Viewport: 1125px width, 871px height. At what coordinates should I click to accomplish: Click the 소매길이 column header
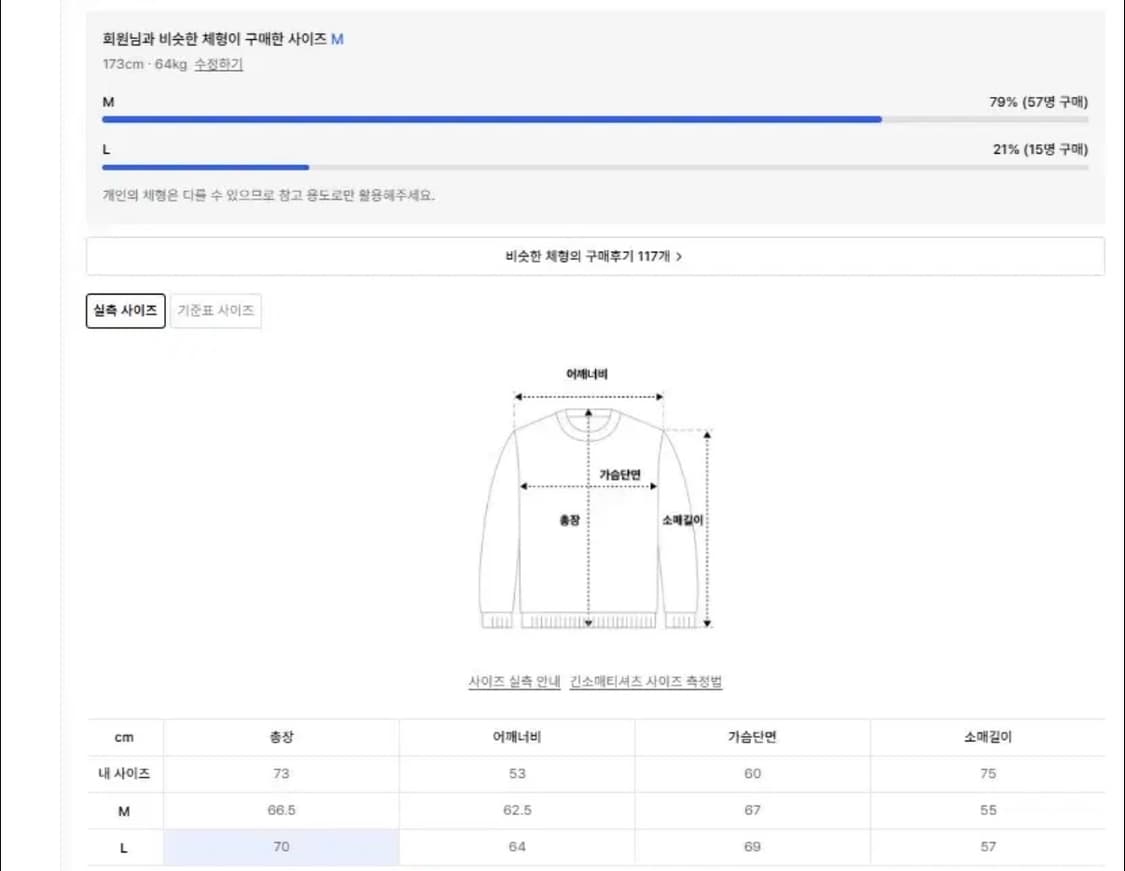(x=987, y=737)
